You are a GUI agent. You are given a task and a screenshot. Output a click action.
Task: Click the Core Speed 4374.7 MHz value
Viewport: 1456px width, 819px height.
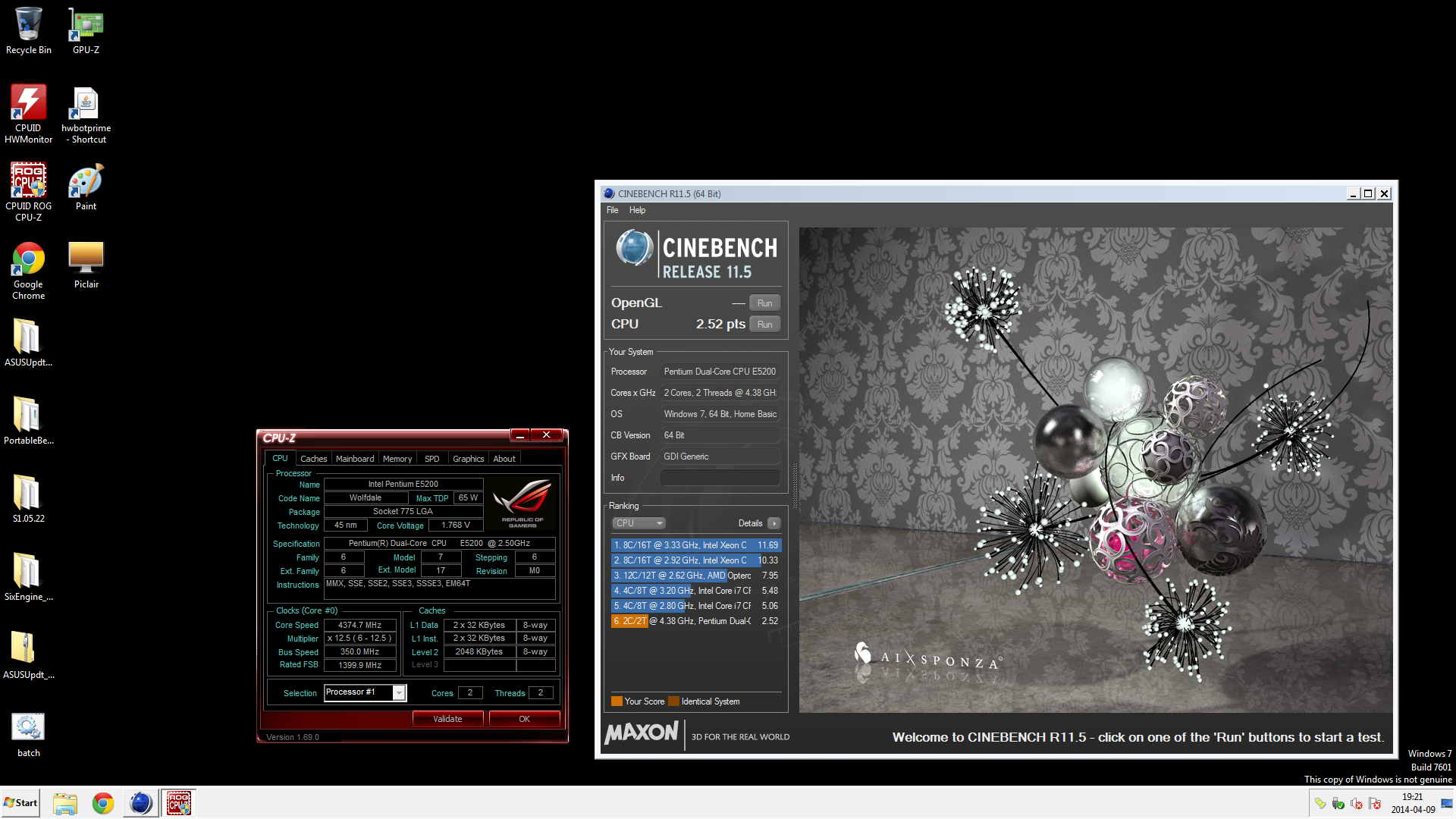click(360, 626)
